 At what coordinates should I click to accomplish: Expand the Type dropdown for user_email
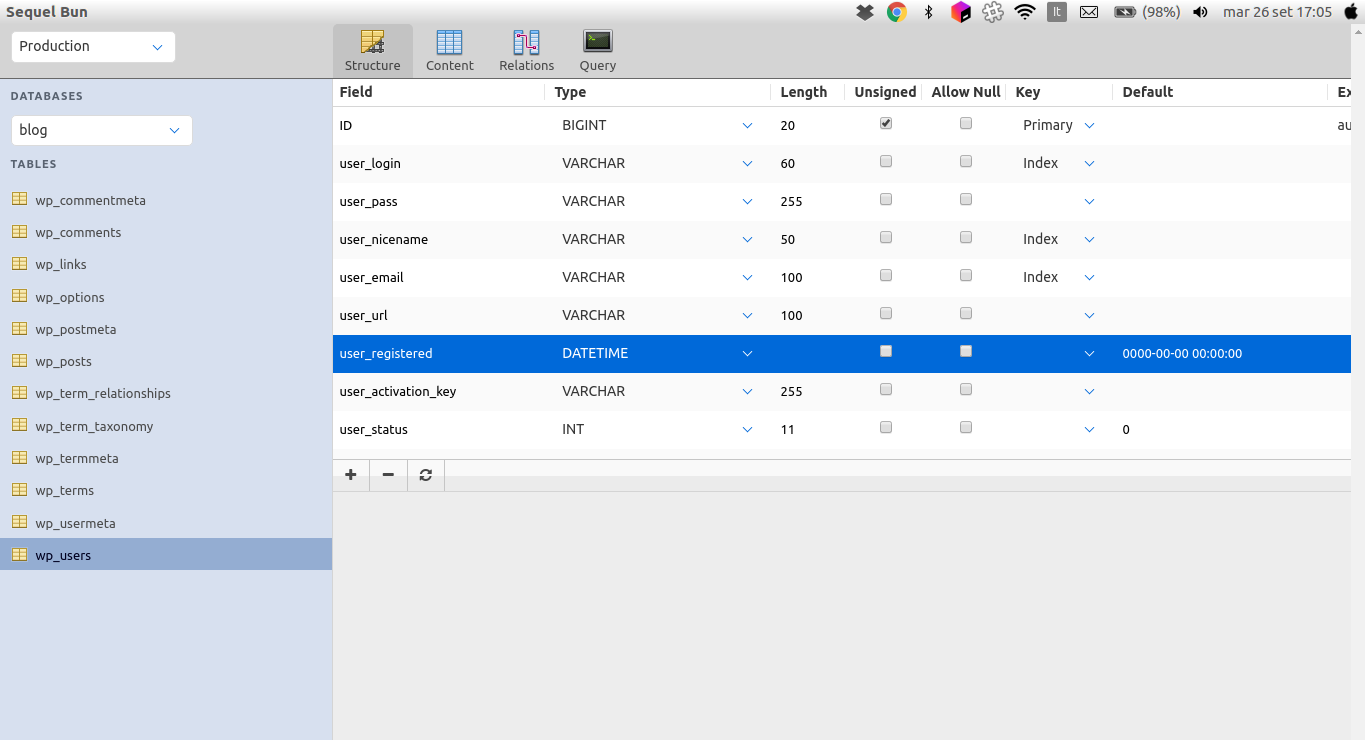click(747, 277)
